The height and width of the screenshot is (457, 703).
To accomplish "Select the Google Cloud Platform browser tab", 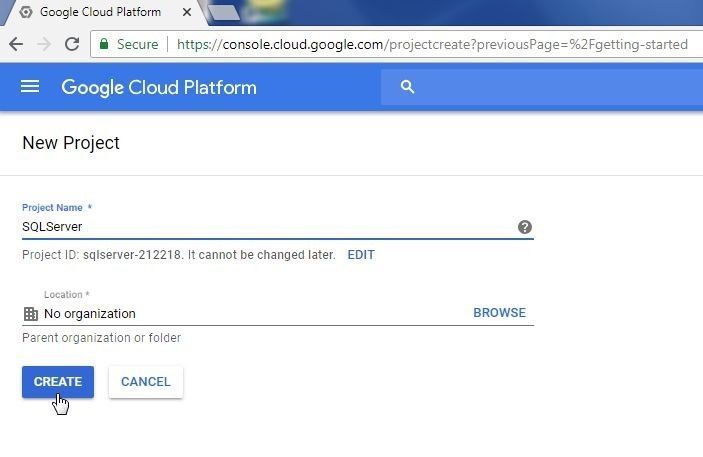I will pos(95,12).
